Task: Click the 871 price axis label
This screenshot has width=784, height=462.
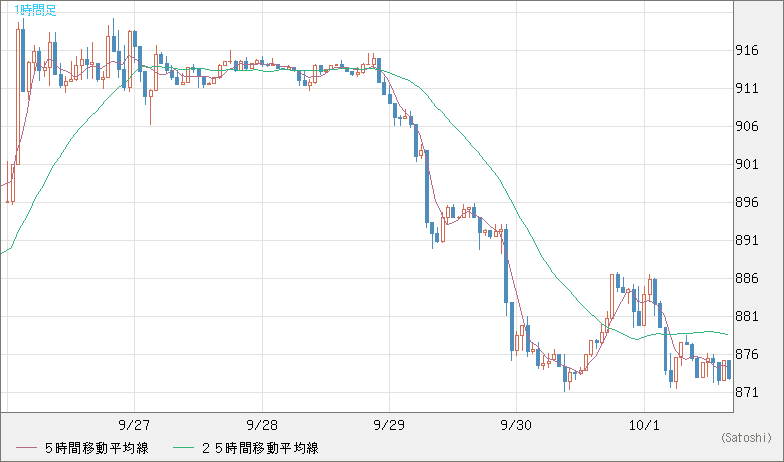Action: (x=745, y=392)
